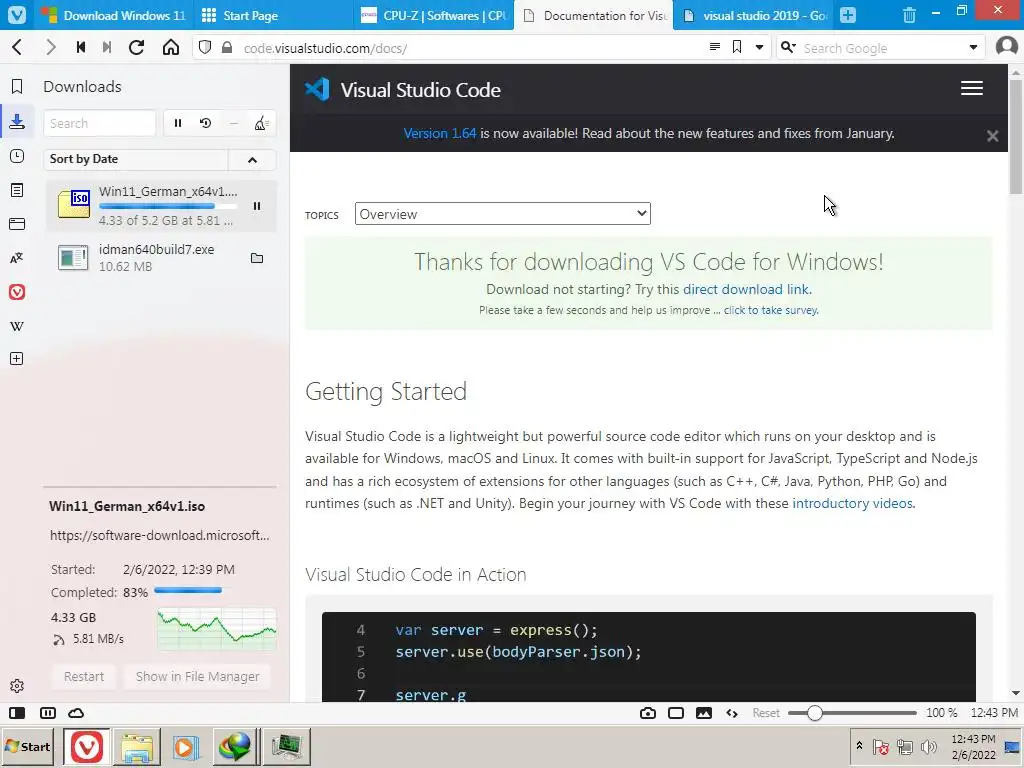
Task: Toggle the sort order arrow
Action: (252, 159)
